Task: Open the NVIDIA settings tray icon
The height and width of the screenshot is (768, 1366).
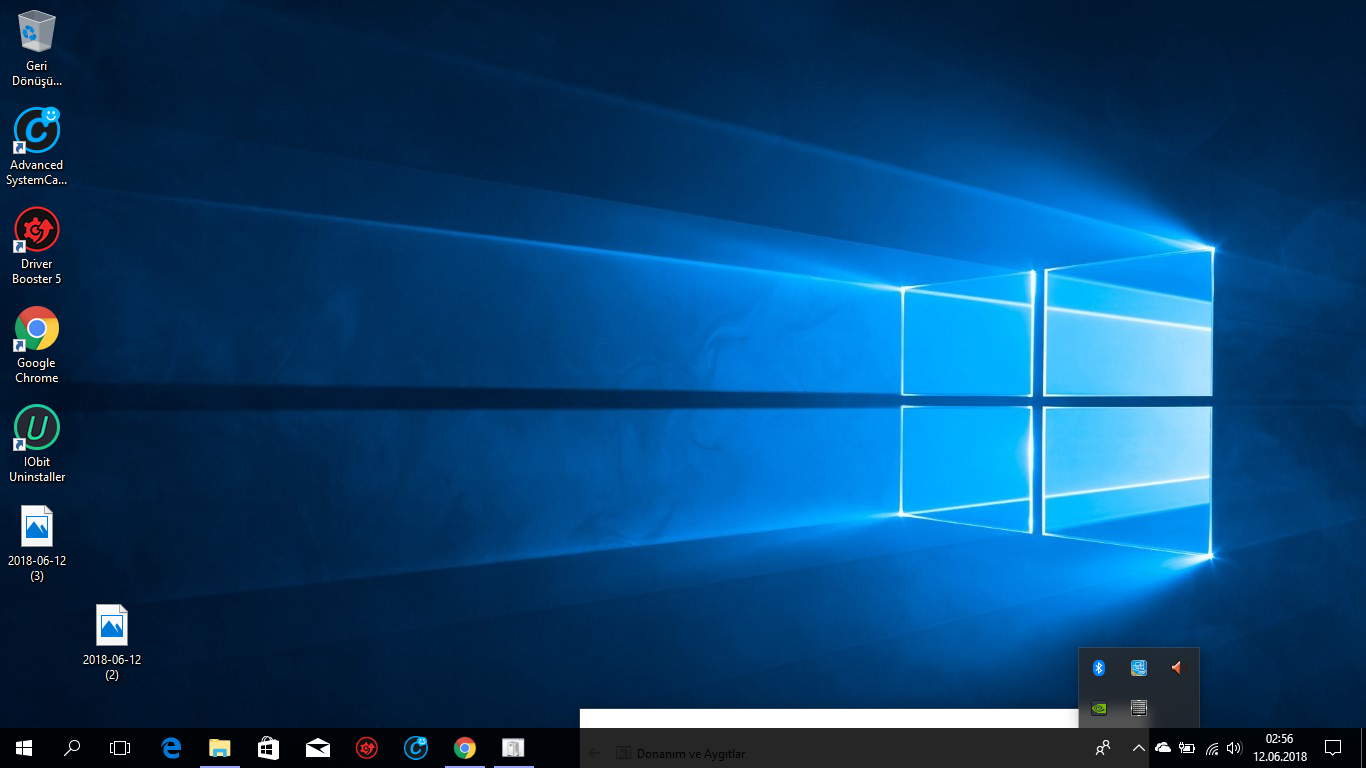Action: (1099, 708)
